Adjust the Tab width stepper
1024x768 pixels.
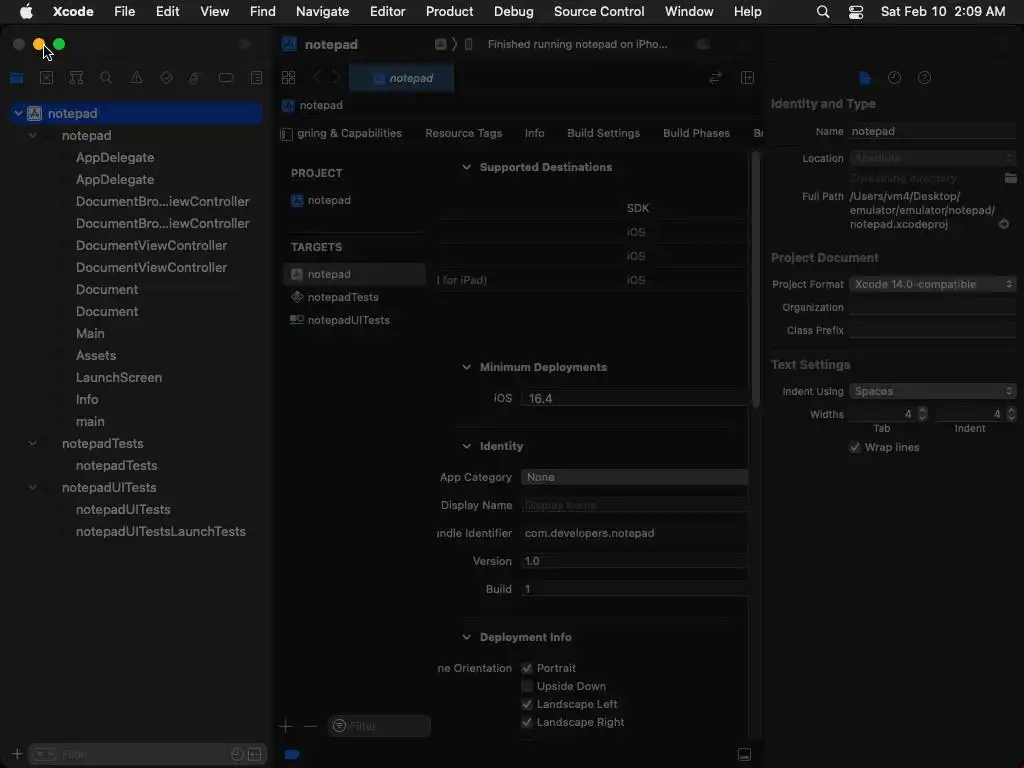(x=922, y=414)
